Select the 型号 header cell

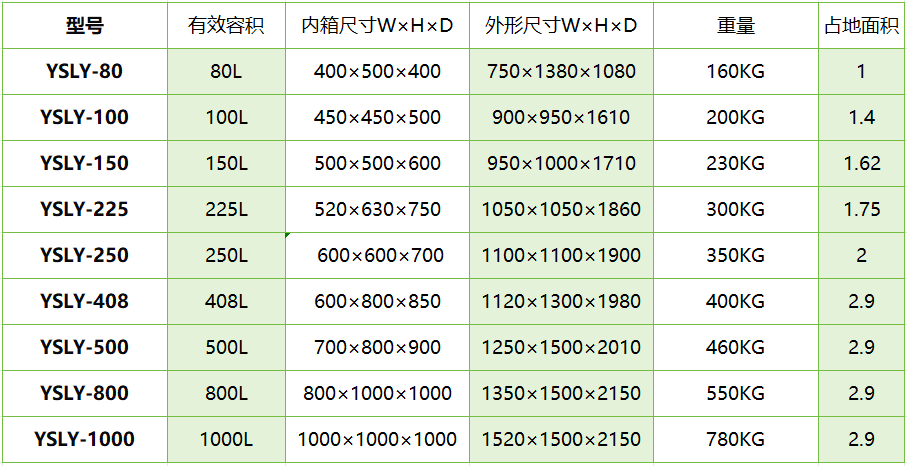[85, 25]
